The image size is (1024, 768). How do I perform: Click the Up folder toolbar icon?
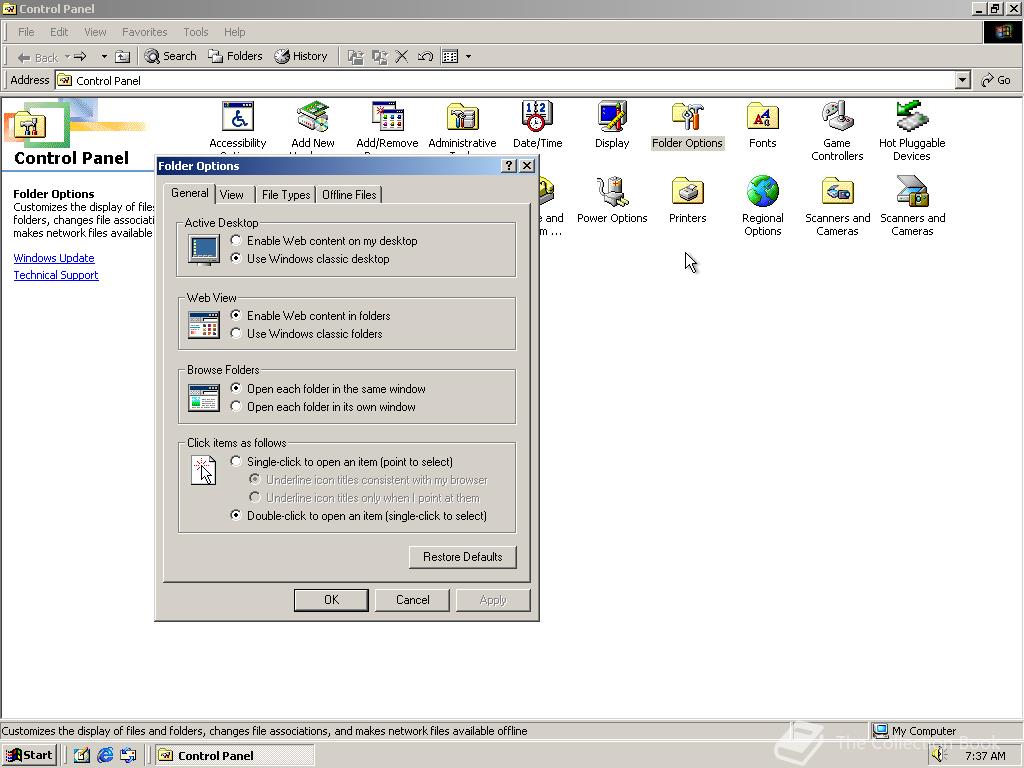pos(122,57)
